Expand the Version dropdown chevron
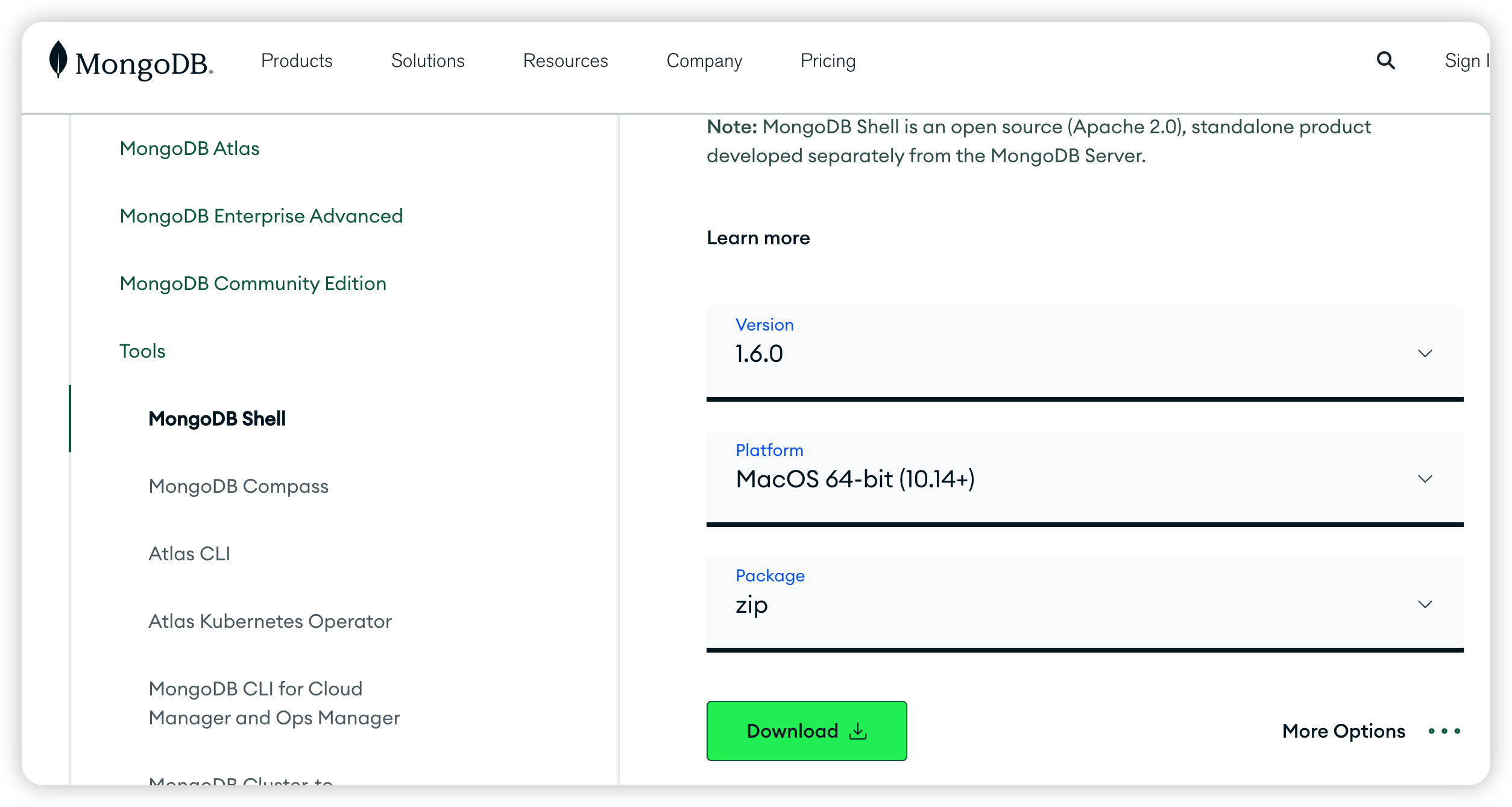Viewport: 1512px width, 807px height. click(1425, 353)
